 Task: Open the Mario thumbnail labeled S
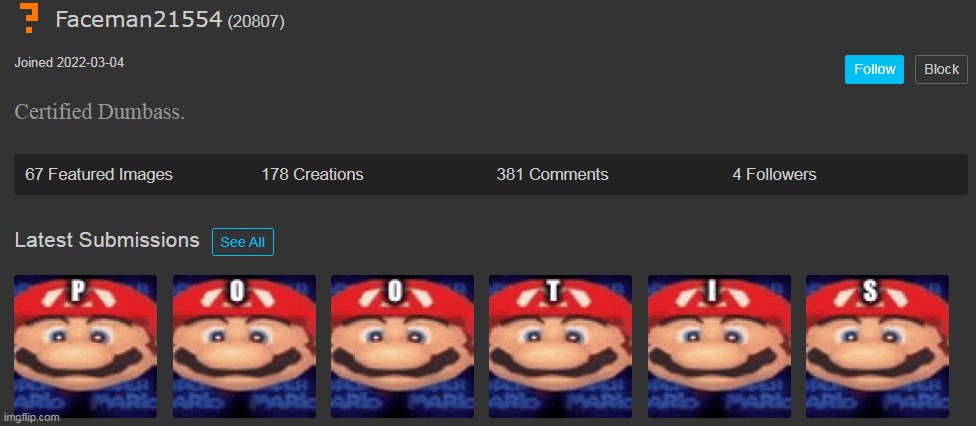click(877, 346)
